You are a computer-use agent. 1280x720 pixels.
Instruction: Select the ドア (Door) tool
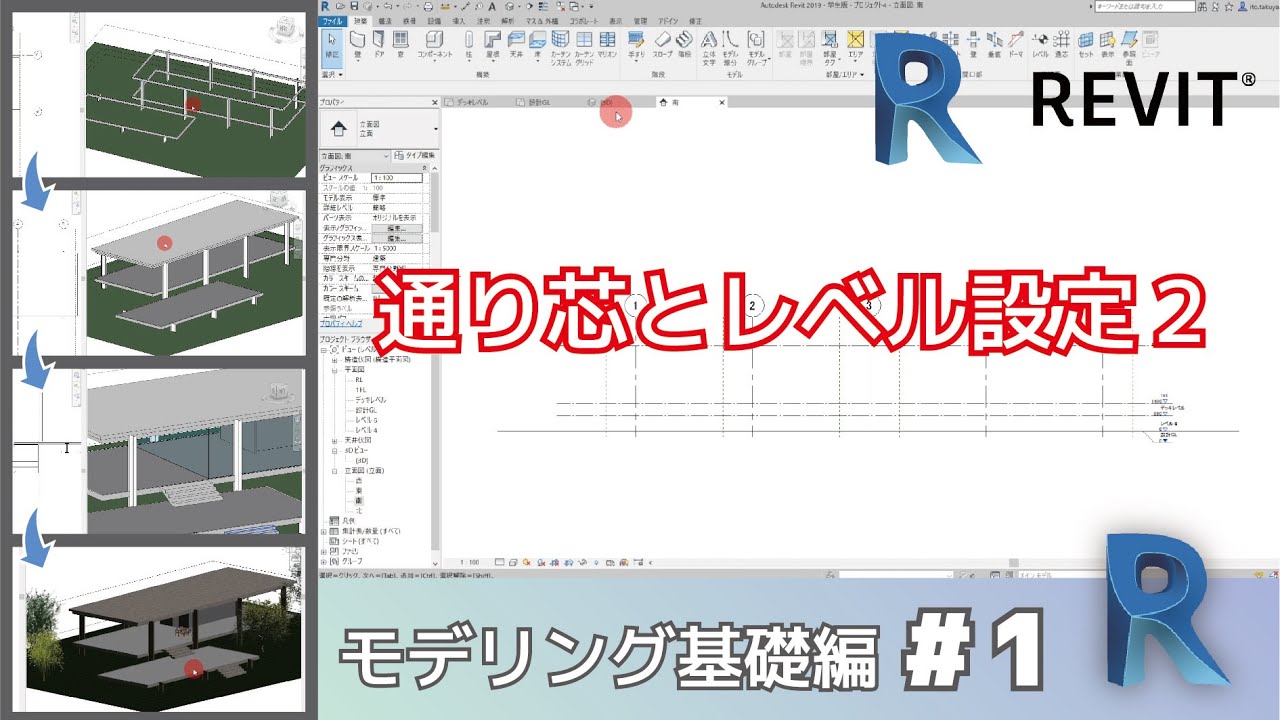(378, 44)
